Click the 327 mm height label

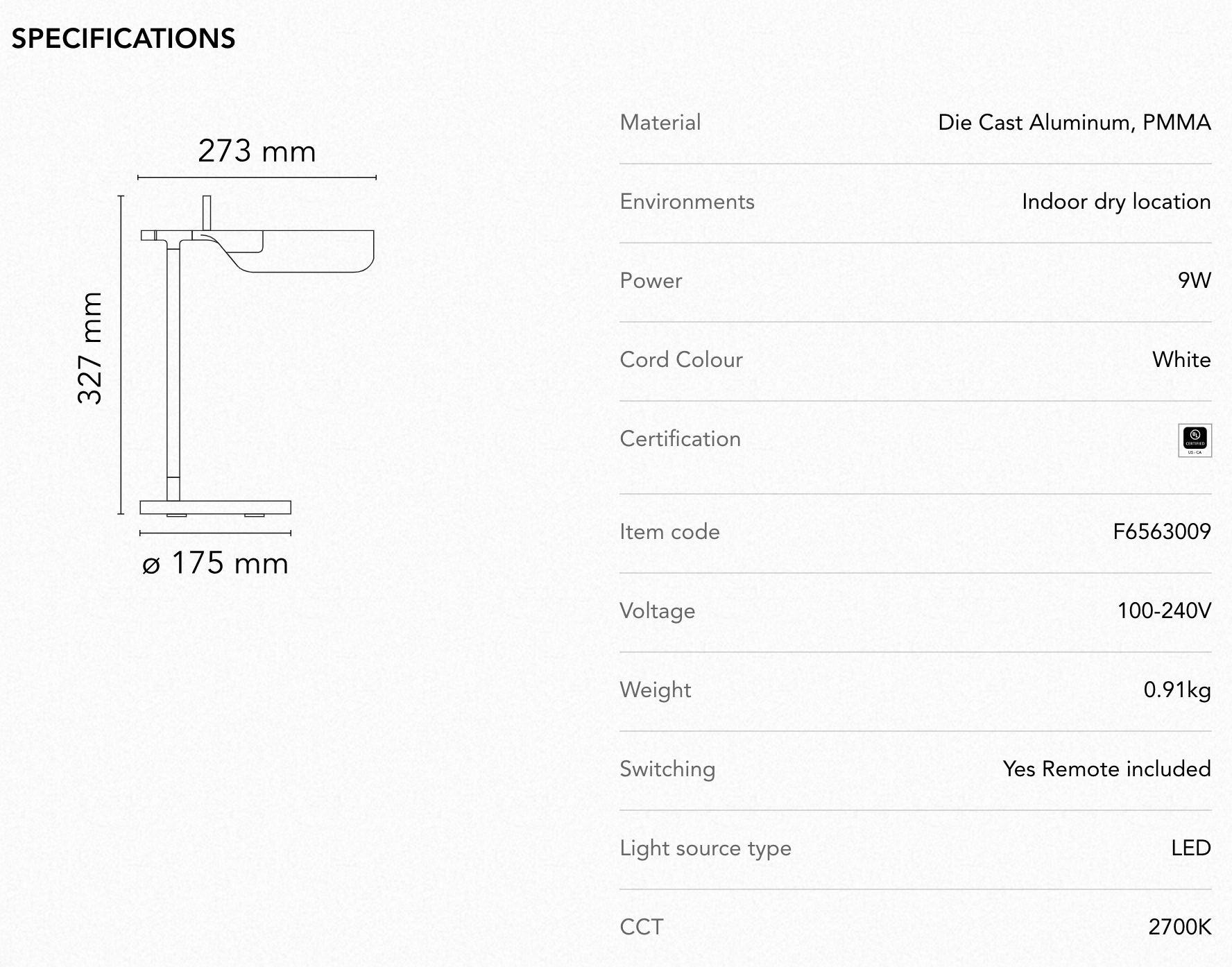(x=90, y=348)
